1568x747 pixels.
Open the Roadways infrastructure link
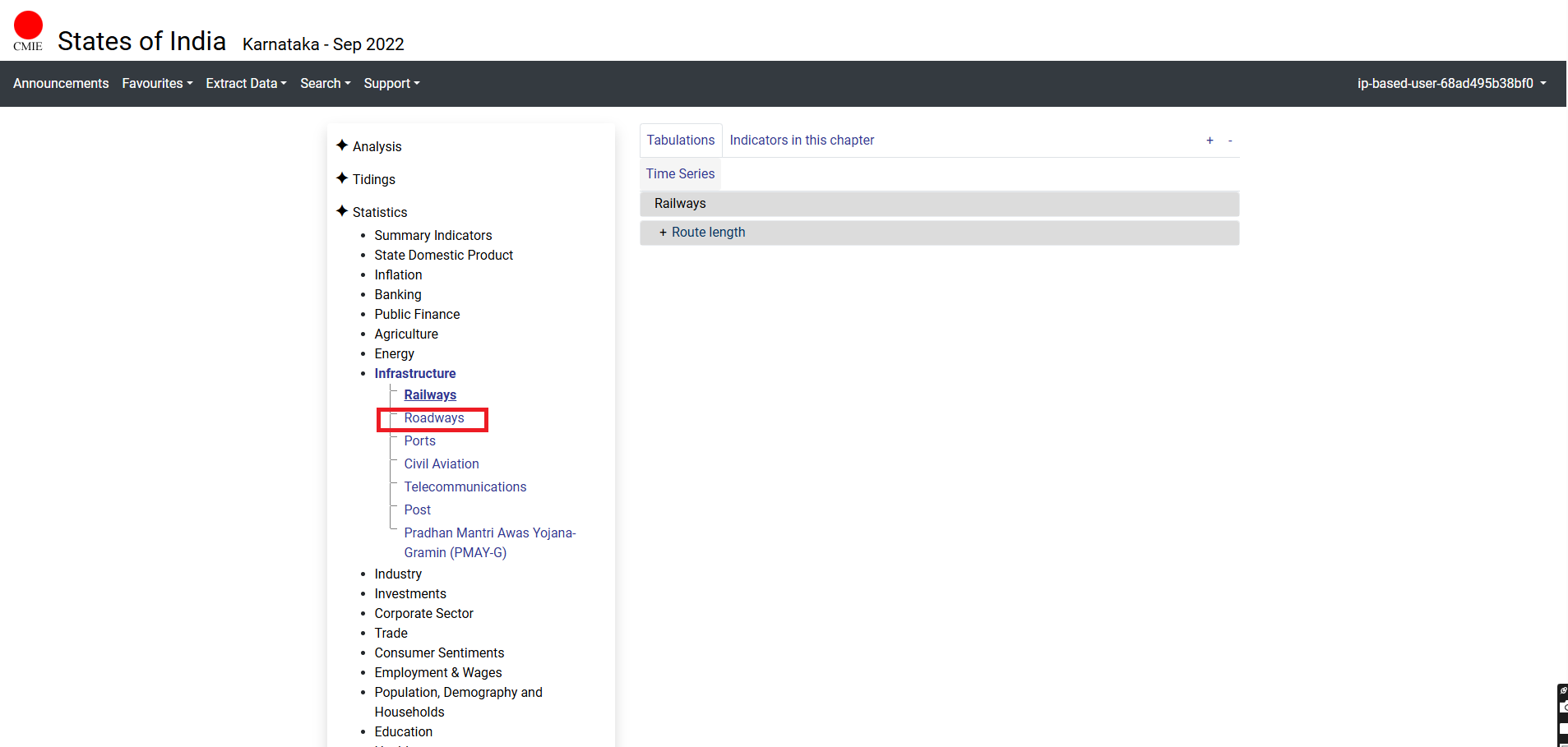434,418
